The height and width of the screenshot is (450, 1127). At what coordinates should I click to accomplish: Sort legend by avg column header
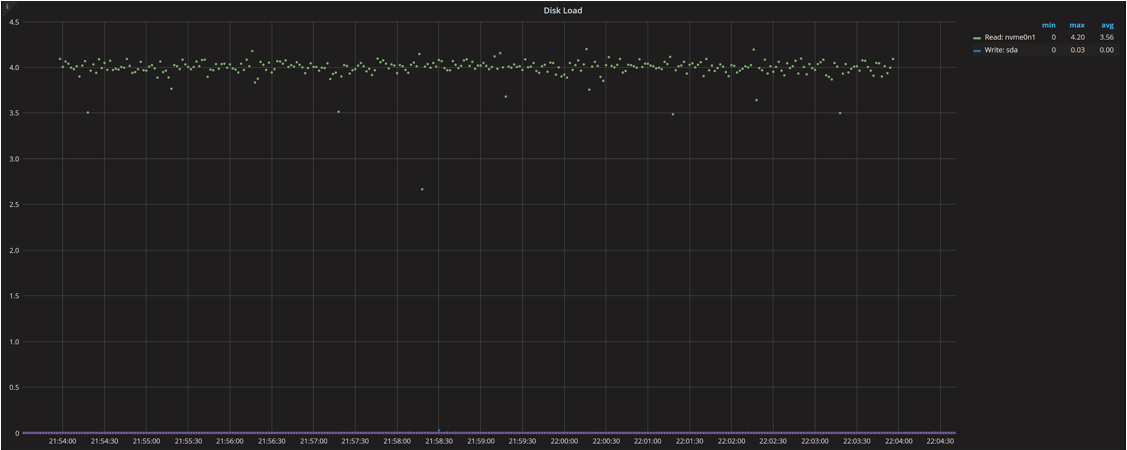click(1106, 25)
